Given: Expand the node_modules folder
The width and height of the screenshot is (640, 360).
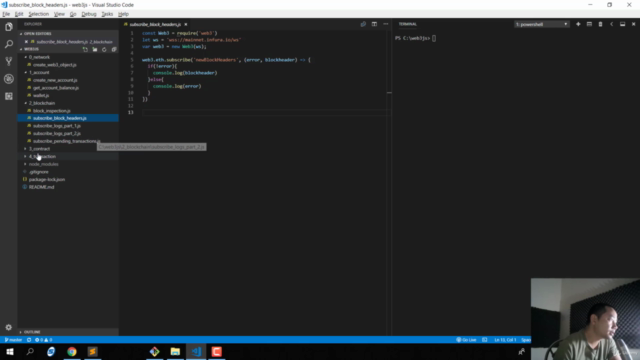Looking at the screenshot, I should [x=43, y=164].
